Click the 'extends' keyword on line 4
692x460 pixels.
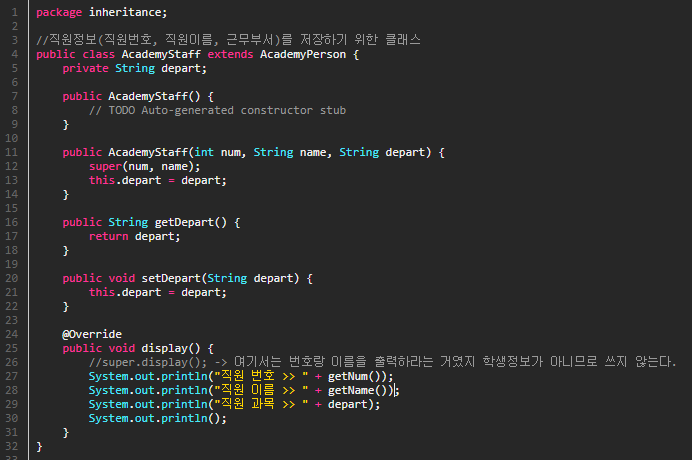coord(230,54)
